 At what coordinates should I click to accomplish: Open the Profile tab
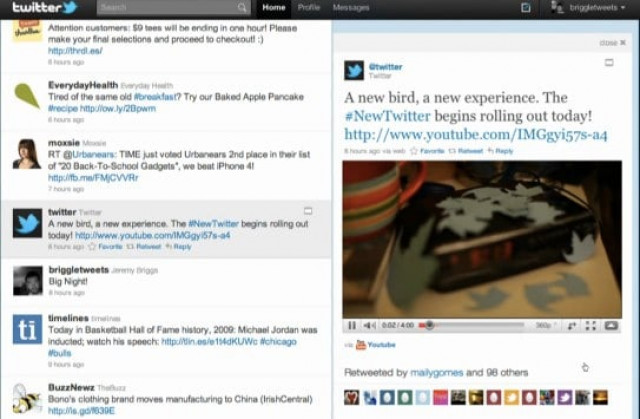tap(309, 7)
